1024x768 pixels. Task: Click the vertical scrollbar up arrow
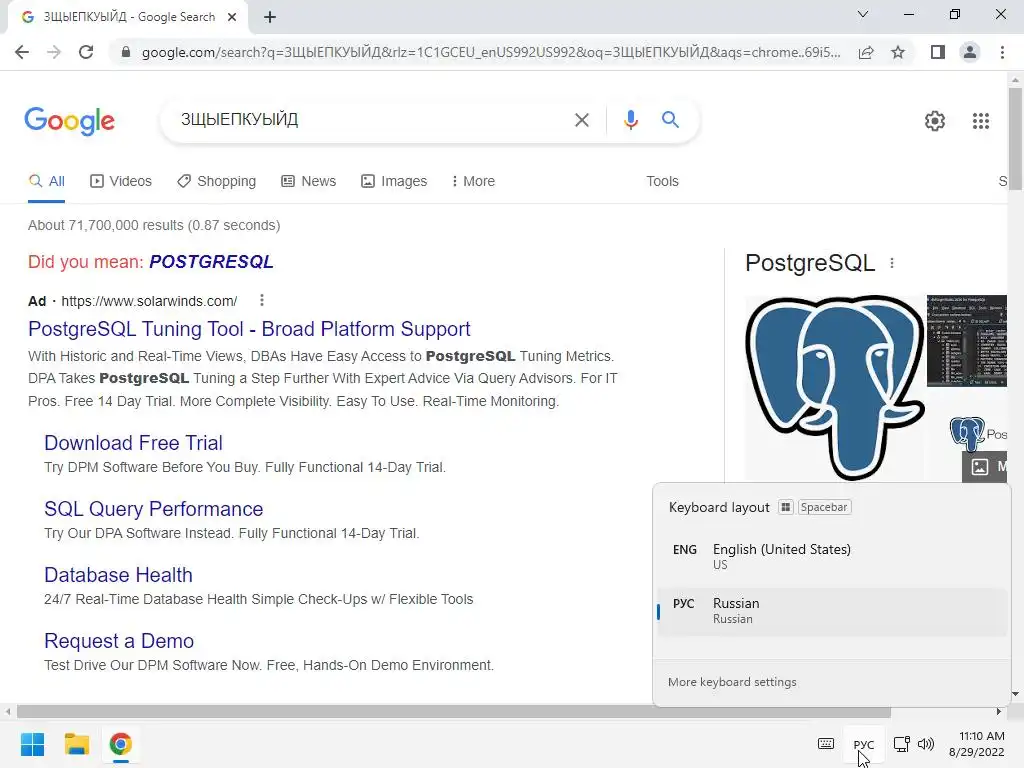(x=1015, y=80)
